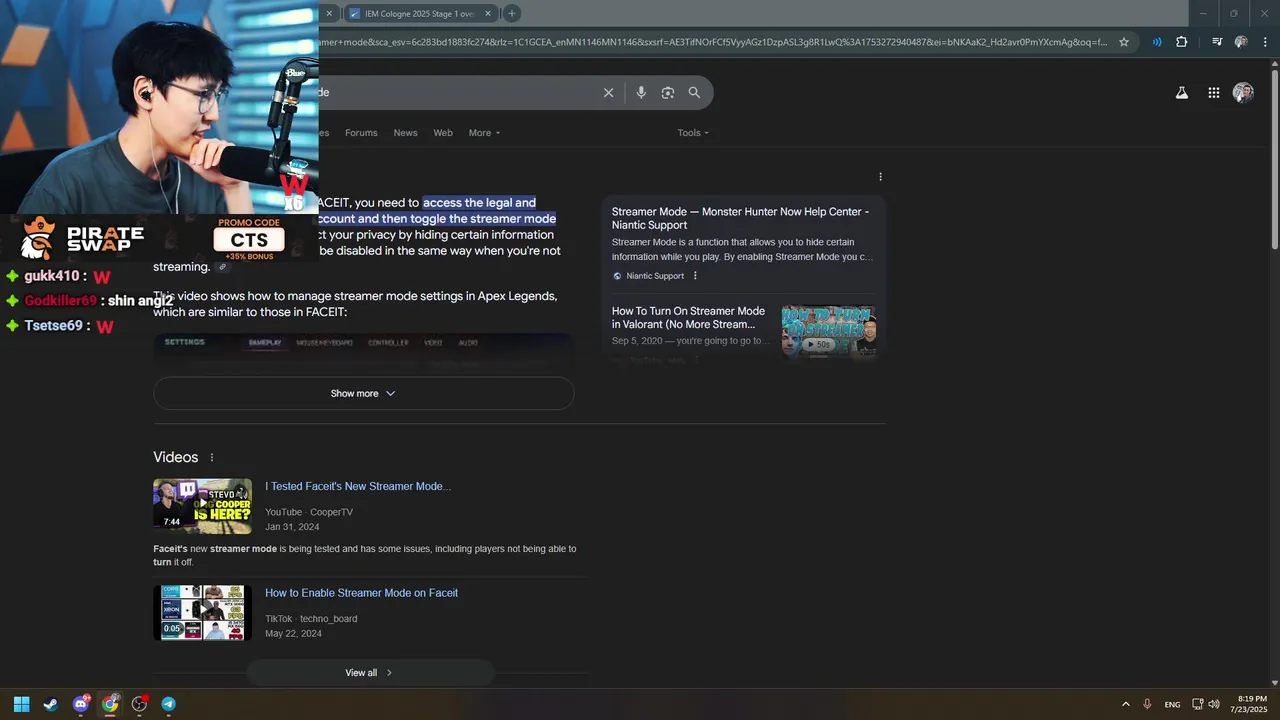Expand the Tools dropdown
The width and height of the screenshot is (1280, 720).
(693, 133)
